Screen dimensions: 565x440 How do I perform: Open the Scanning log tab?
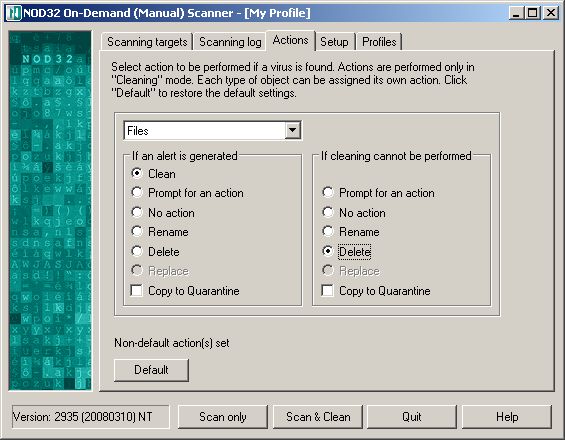(230, 42)
